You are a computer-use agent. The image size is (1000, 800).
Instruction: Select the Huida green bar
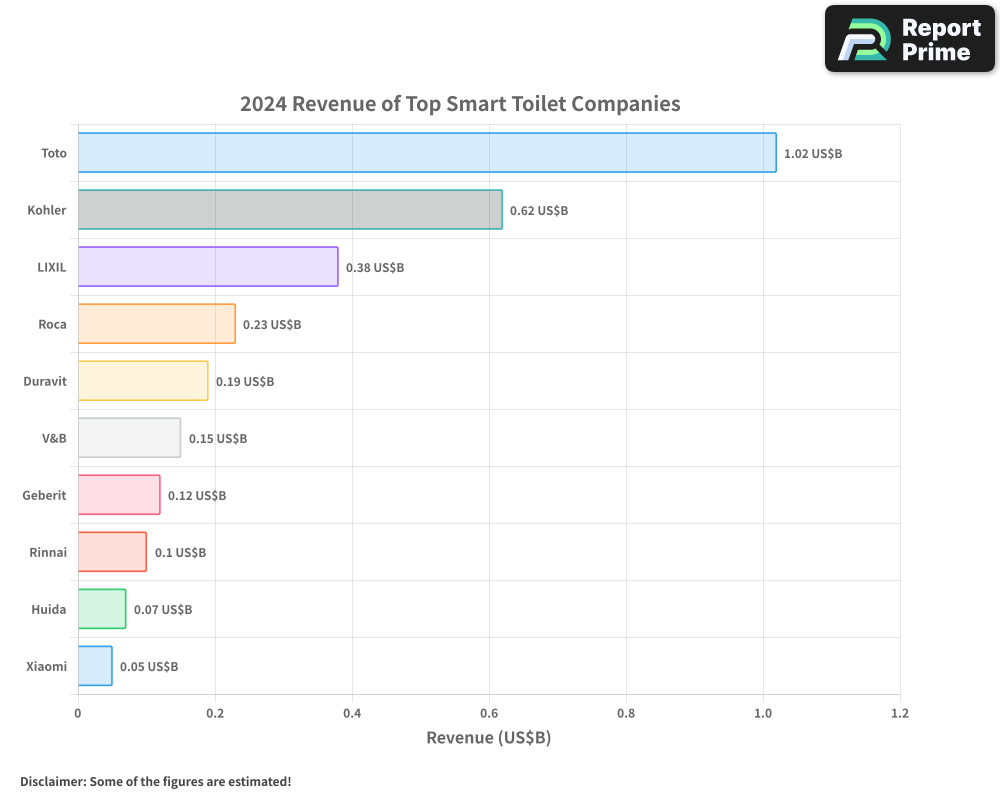point(100,609)
